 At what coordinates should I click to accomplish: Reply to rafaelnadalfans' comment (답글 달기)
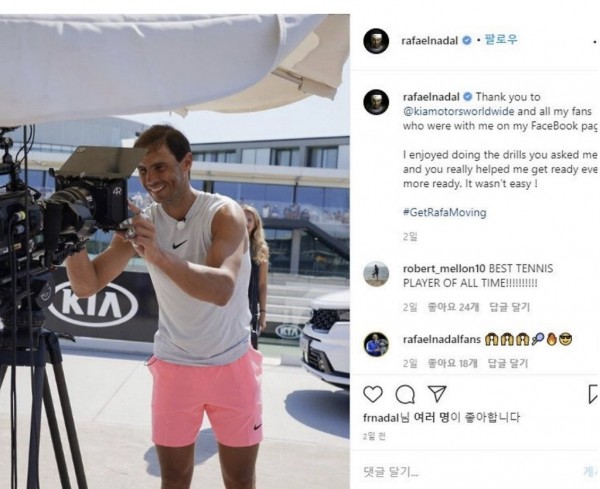click(508, 363)
